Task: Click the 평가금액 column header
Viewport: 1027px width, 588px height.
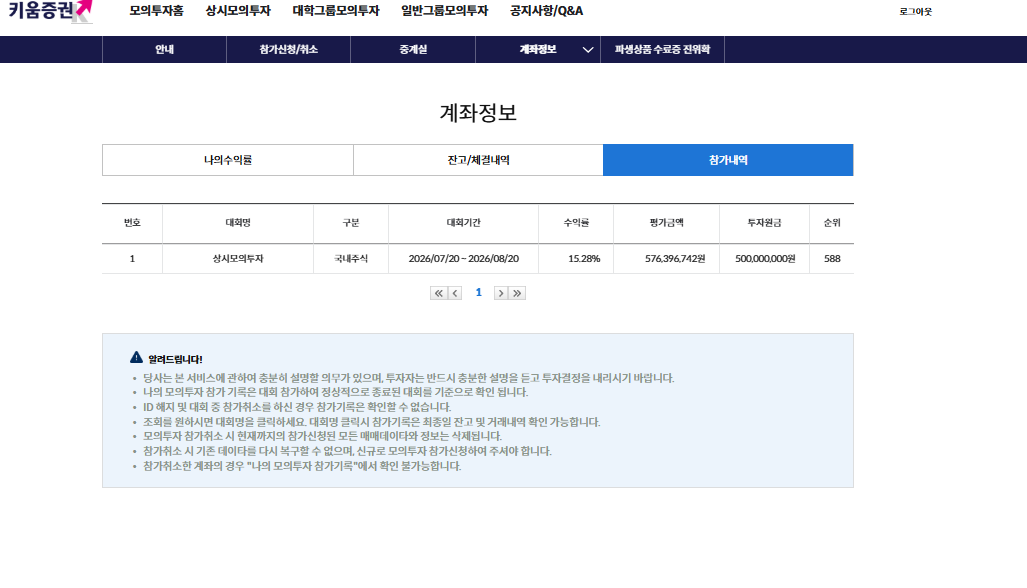Action: pyautogui.click(x=667, y=223)
